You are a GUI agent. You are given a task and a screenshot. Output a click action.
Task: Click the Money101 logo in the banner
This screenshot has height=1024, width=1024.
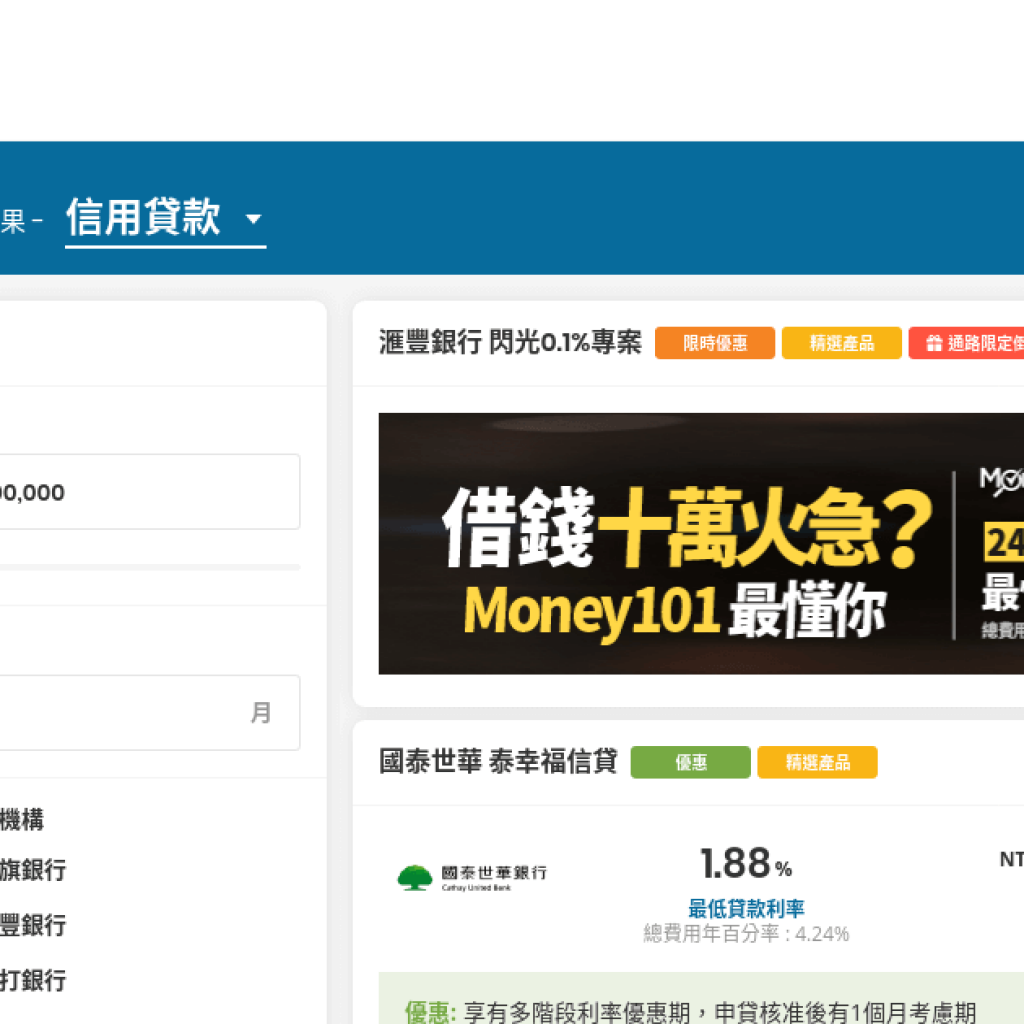click(1000, 482)
